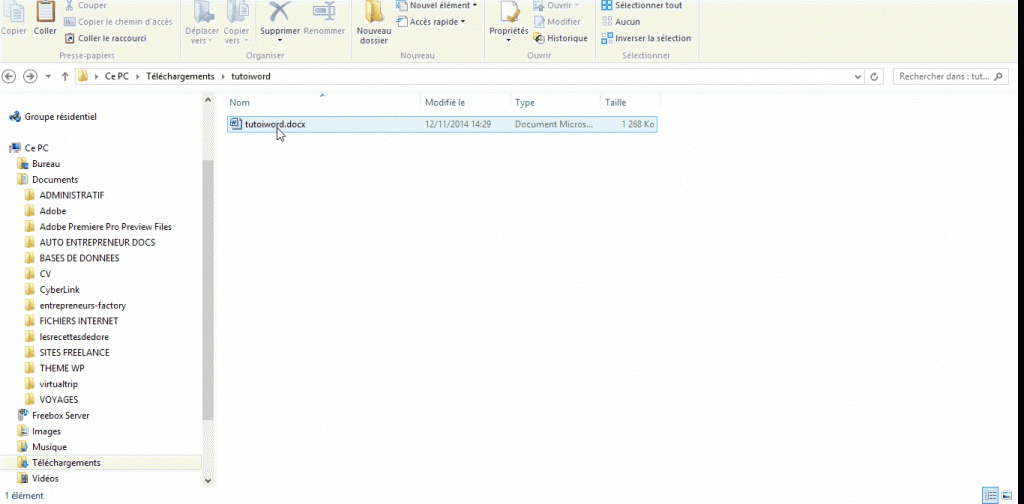Click Couper in the clipboard group
1024x504 pixels.
point(85,5)
